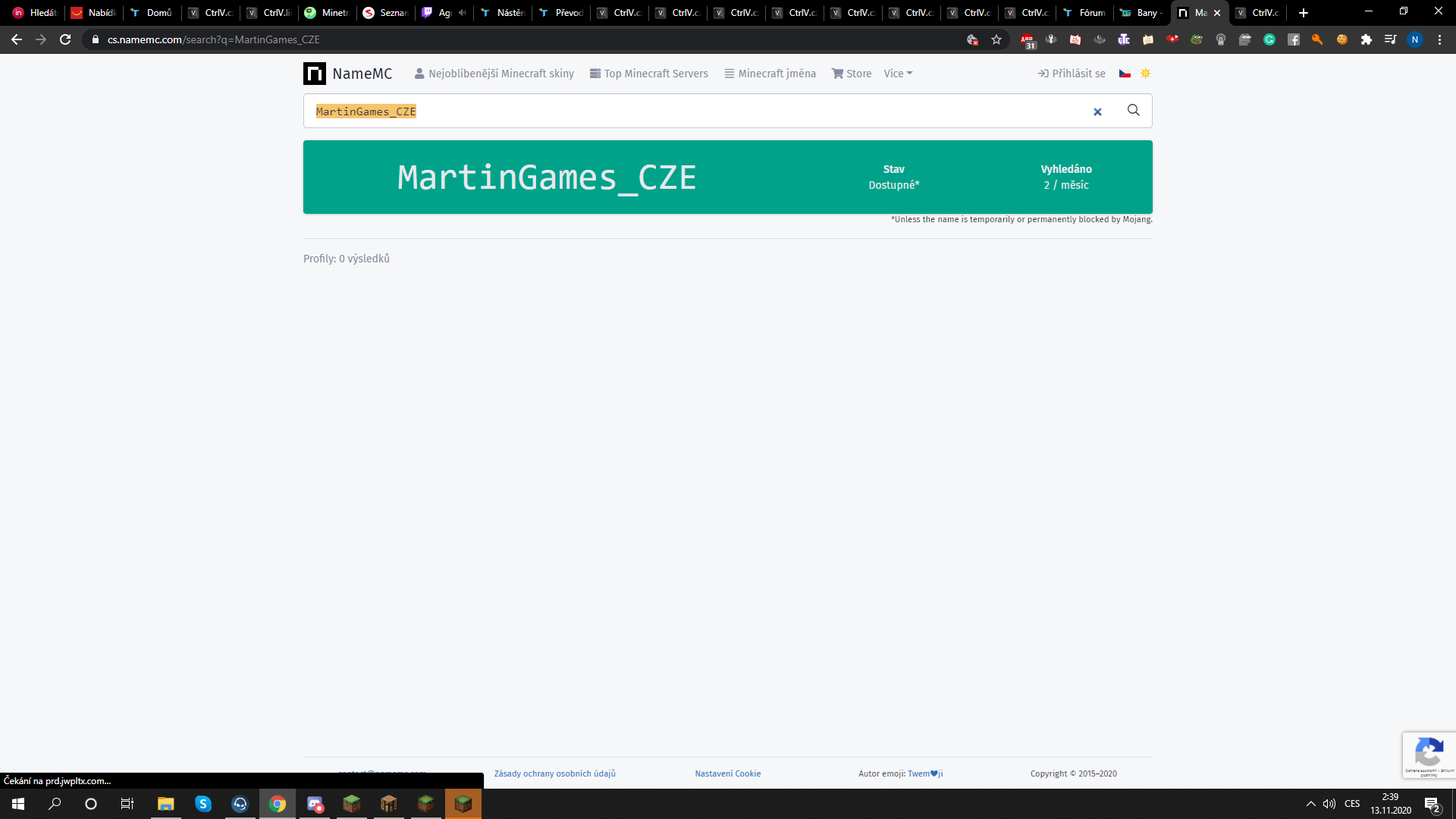
Task: Open Nastavení Cookie footer link
Action: (x=727, y=773)
